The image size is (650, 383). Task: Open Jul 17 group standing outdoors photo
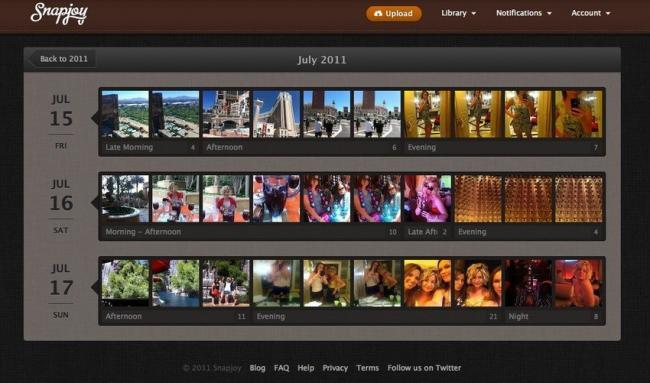(x=226, y=283)
